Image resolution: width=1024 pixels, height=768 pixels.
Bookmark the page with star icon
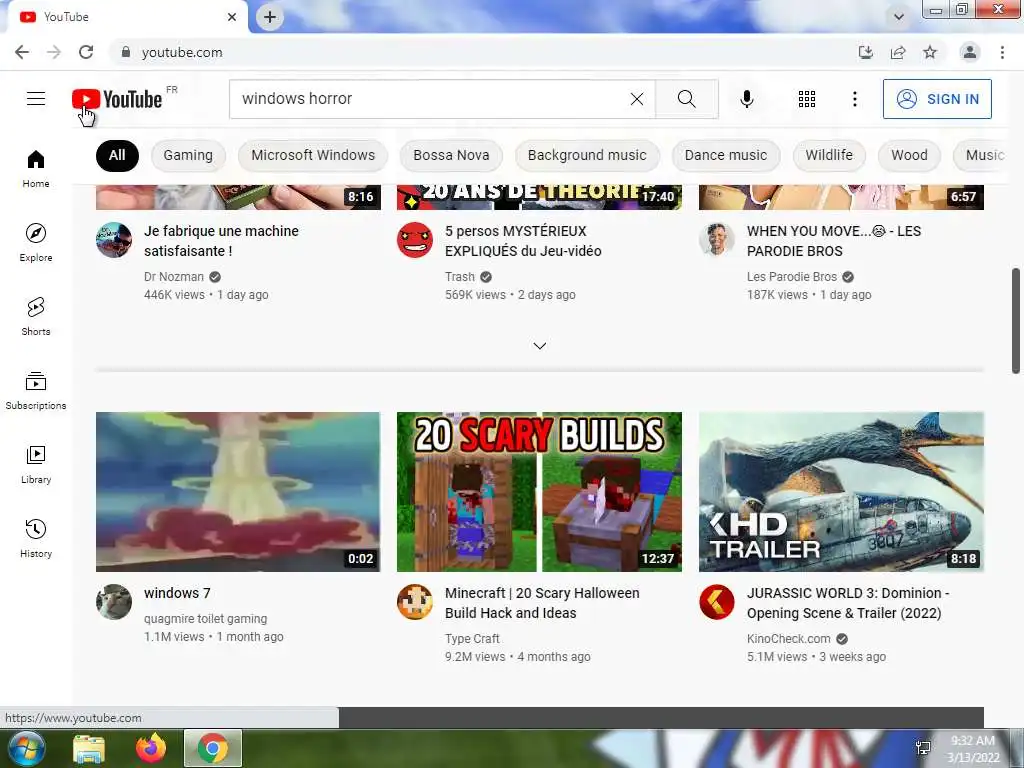coord(930,52)
